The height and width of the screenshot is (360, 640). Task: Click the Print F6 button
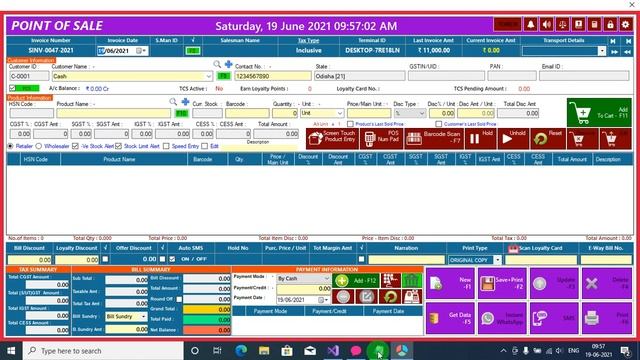pyautogui.click(x=607, y=318)
